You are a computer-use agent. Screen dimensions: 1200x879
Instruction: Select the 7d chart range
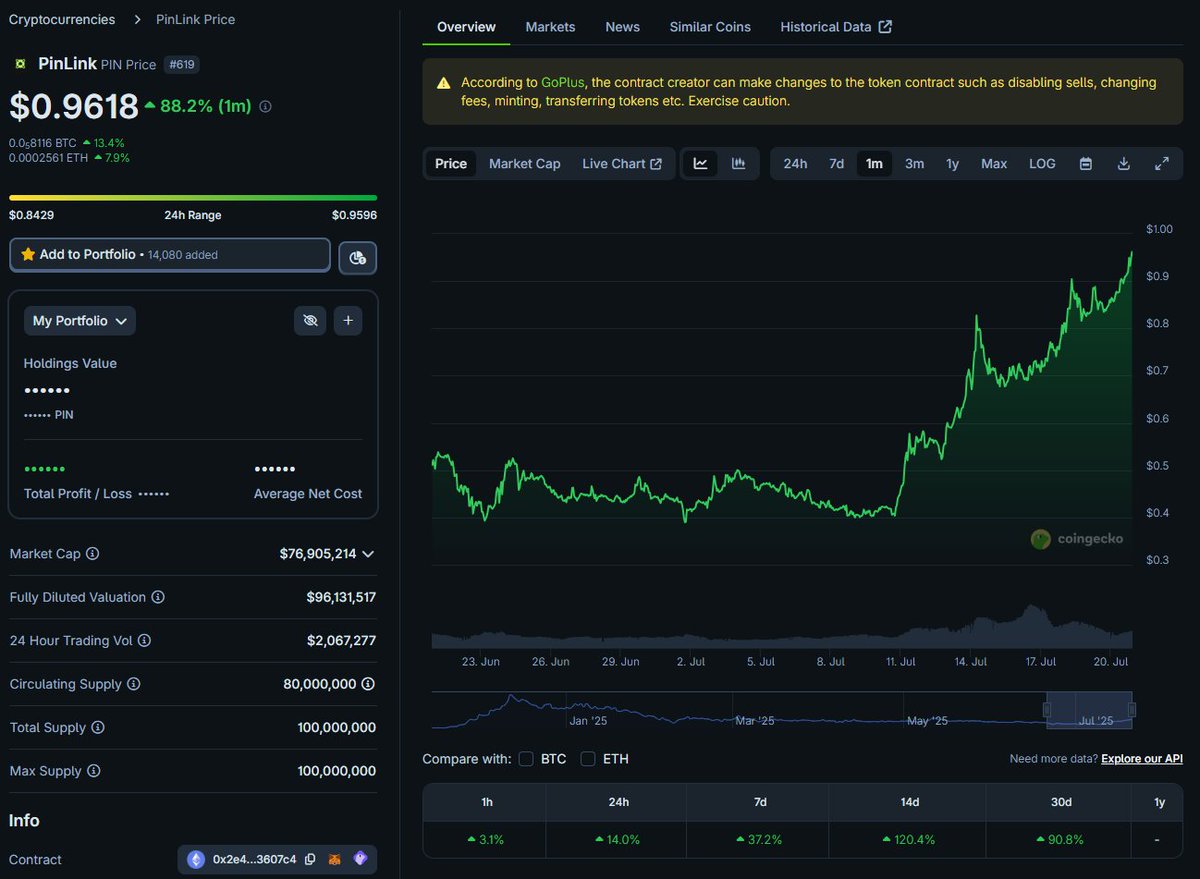pyautogui.click(x=836, y=164)
